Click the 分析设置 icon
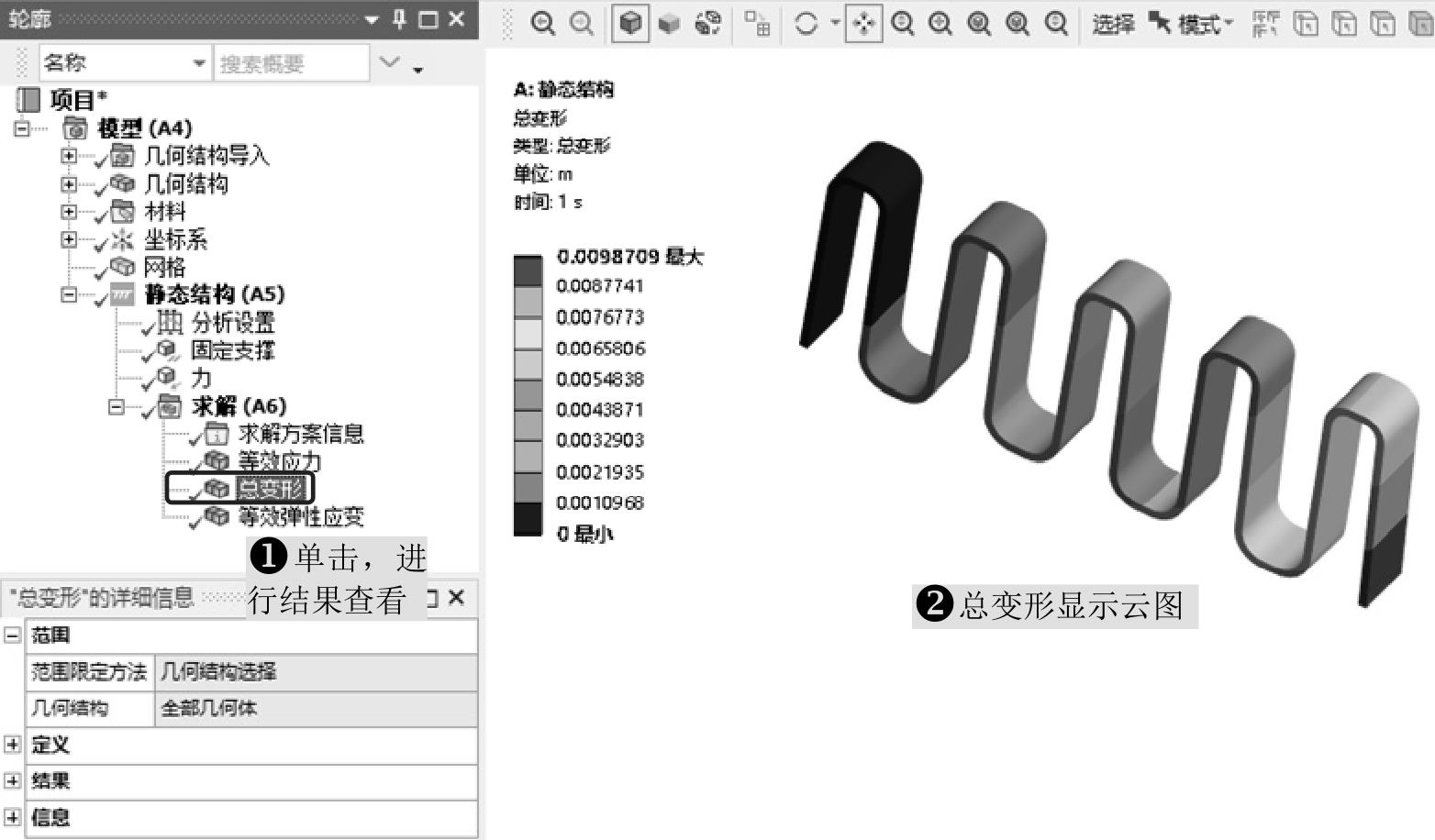1435x840 pixels. coord(170,322)
